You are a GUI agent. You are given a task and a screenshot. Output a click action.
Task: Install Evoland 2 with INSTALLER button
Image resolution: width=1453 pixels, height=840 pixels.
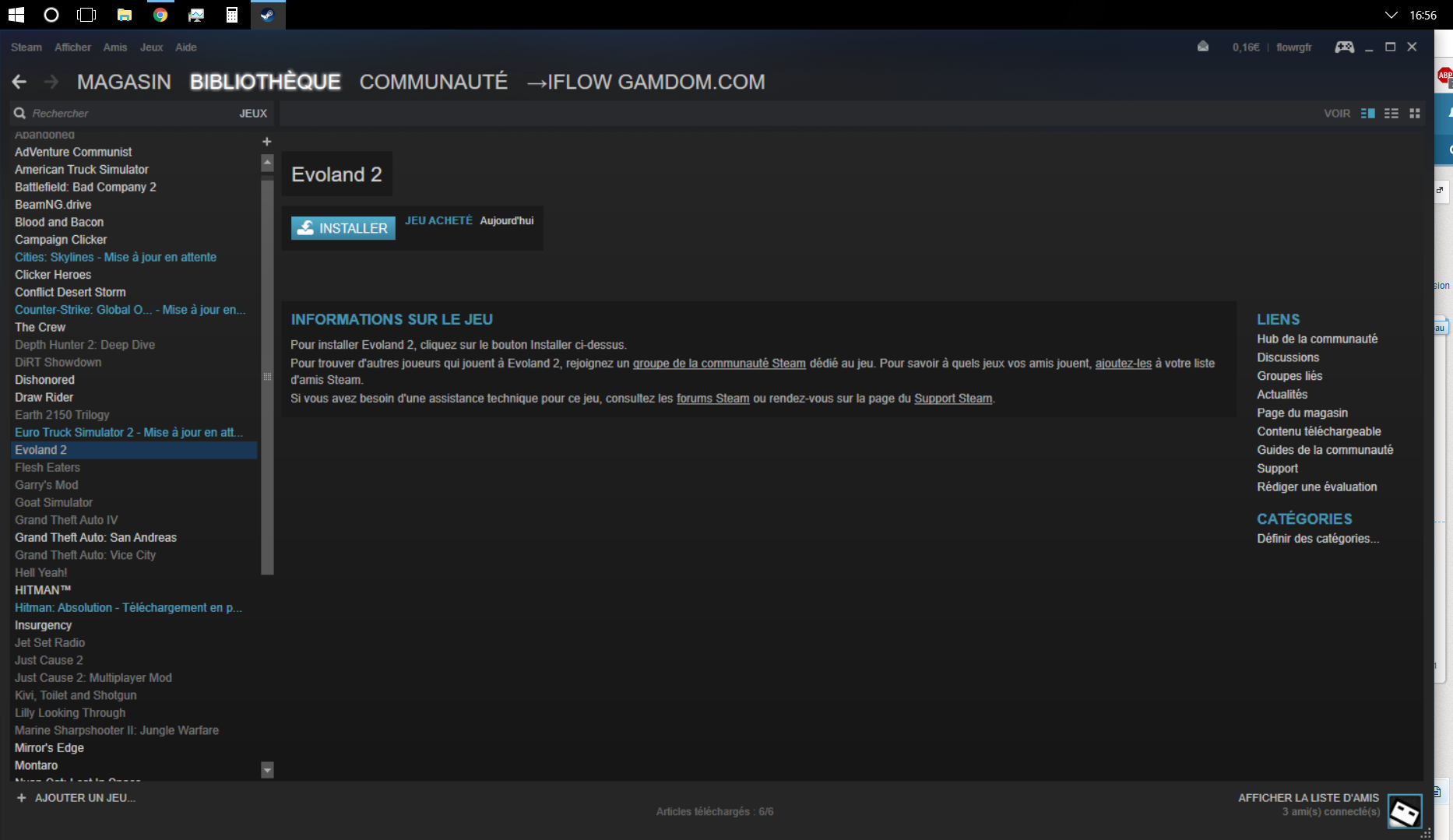pos(343,228)
